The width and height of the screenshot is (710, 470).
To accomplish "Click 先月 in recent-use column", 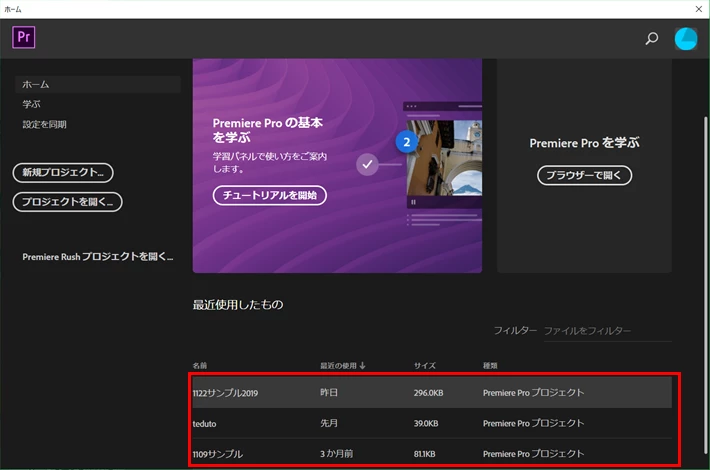I will click(x=329, y=423).
